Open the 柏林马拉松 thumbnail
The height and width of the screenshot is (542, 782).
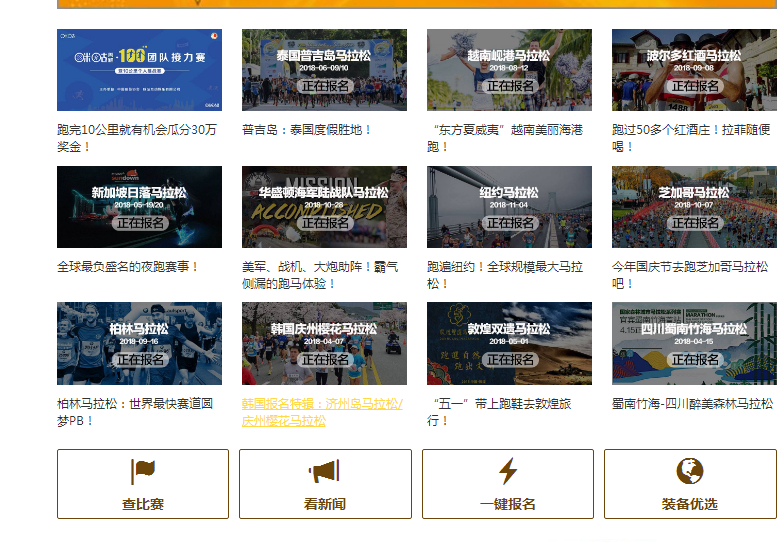click(x=139, y=344)
